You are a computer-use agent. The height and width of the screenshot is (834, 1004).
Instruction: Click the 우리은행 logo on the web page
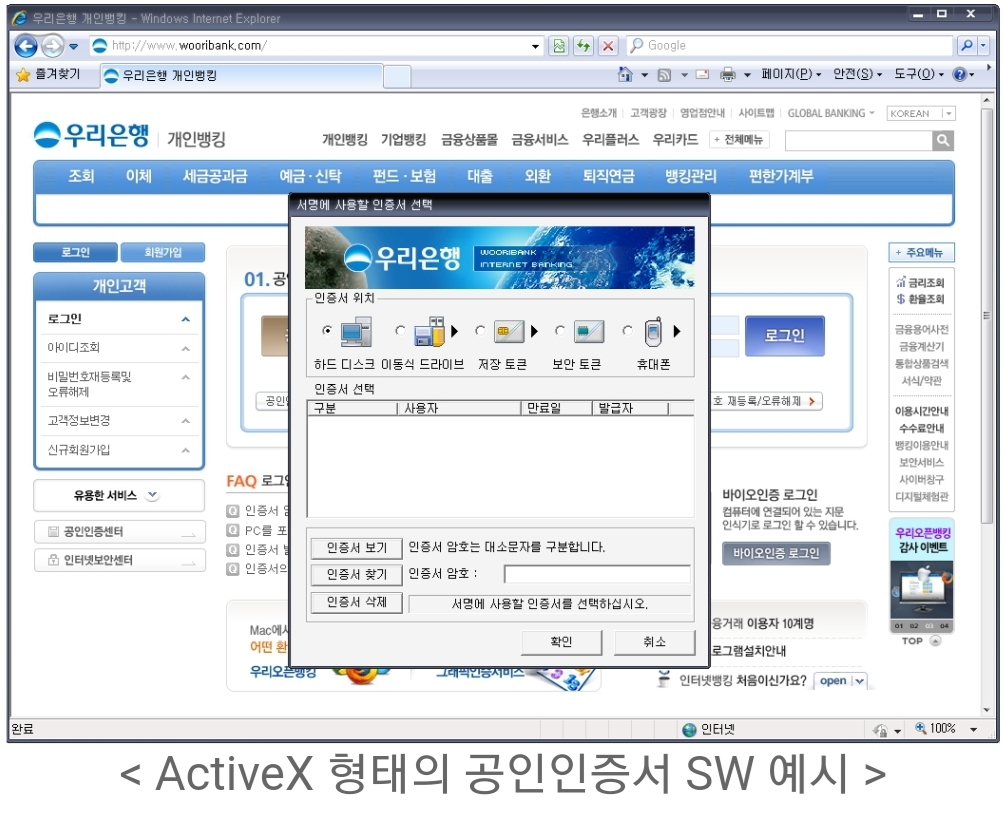pyautogui.click(x=92, y=135)
